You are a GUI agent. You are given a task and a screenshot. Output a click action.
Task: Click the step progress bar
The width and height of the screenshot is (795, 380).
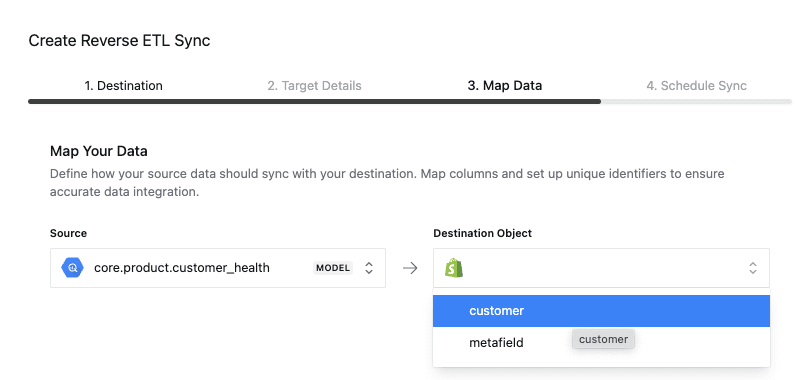click(410, 101)
